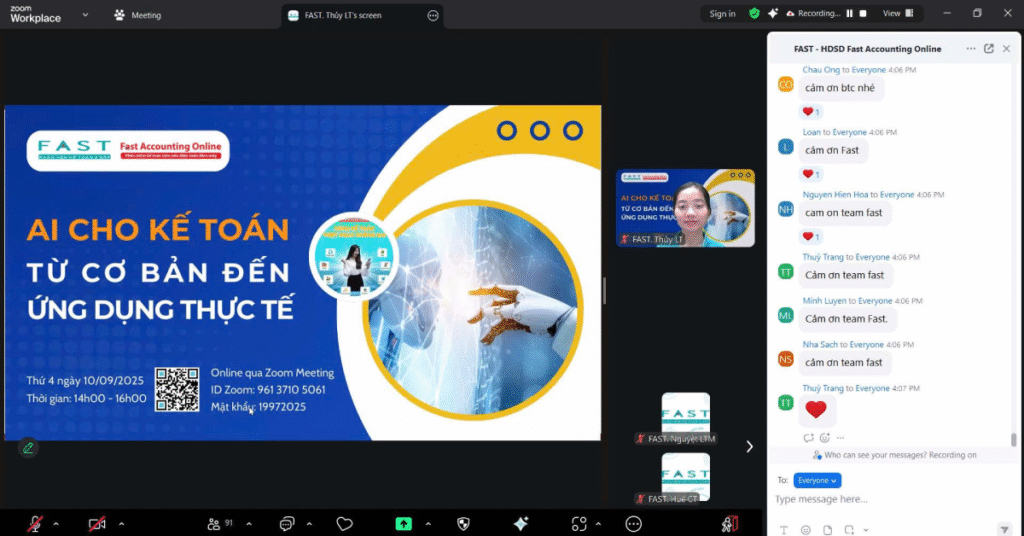
Task: Open AI Companion sparkle icon in bottom toolbar
Action: coord(521,523)
